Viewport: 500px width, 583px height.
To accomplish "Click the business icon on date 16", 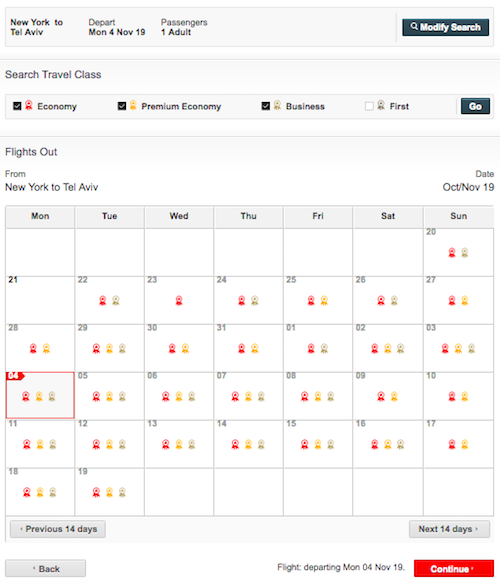I will pyautogui.click(x=400, y=444).
